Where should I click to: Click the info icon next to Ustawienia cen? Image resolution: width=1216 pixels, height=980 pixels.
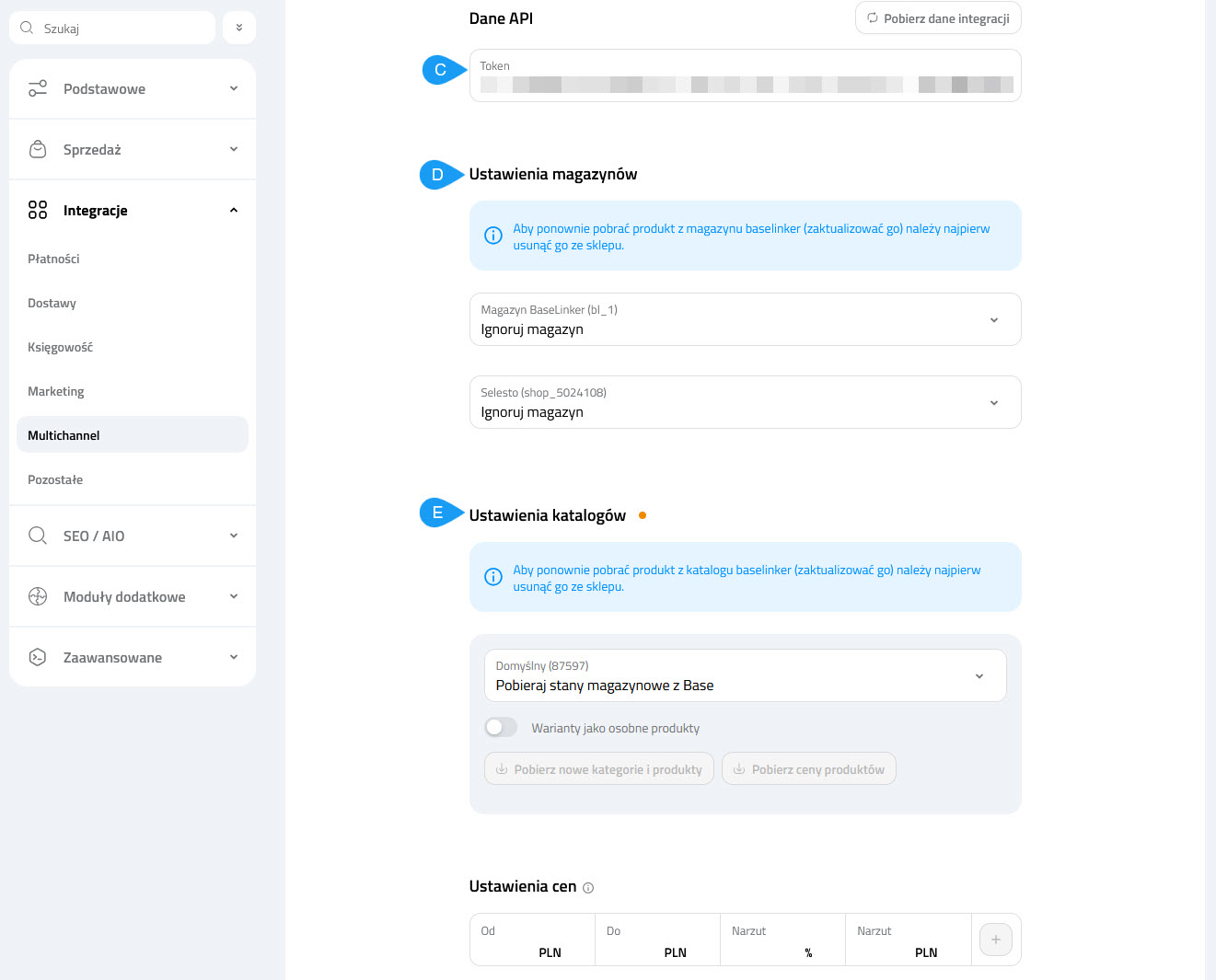588,887
